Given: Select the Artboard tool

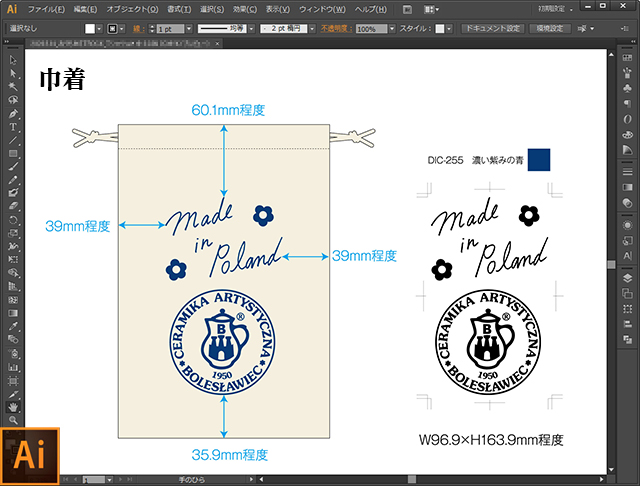Looking at the screenshot, I should click(x=13, y=381).
